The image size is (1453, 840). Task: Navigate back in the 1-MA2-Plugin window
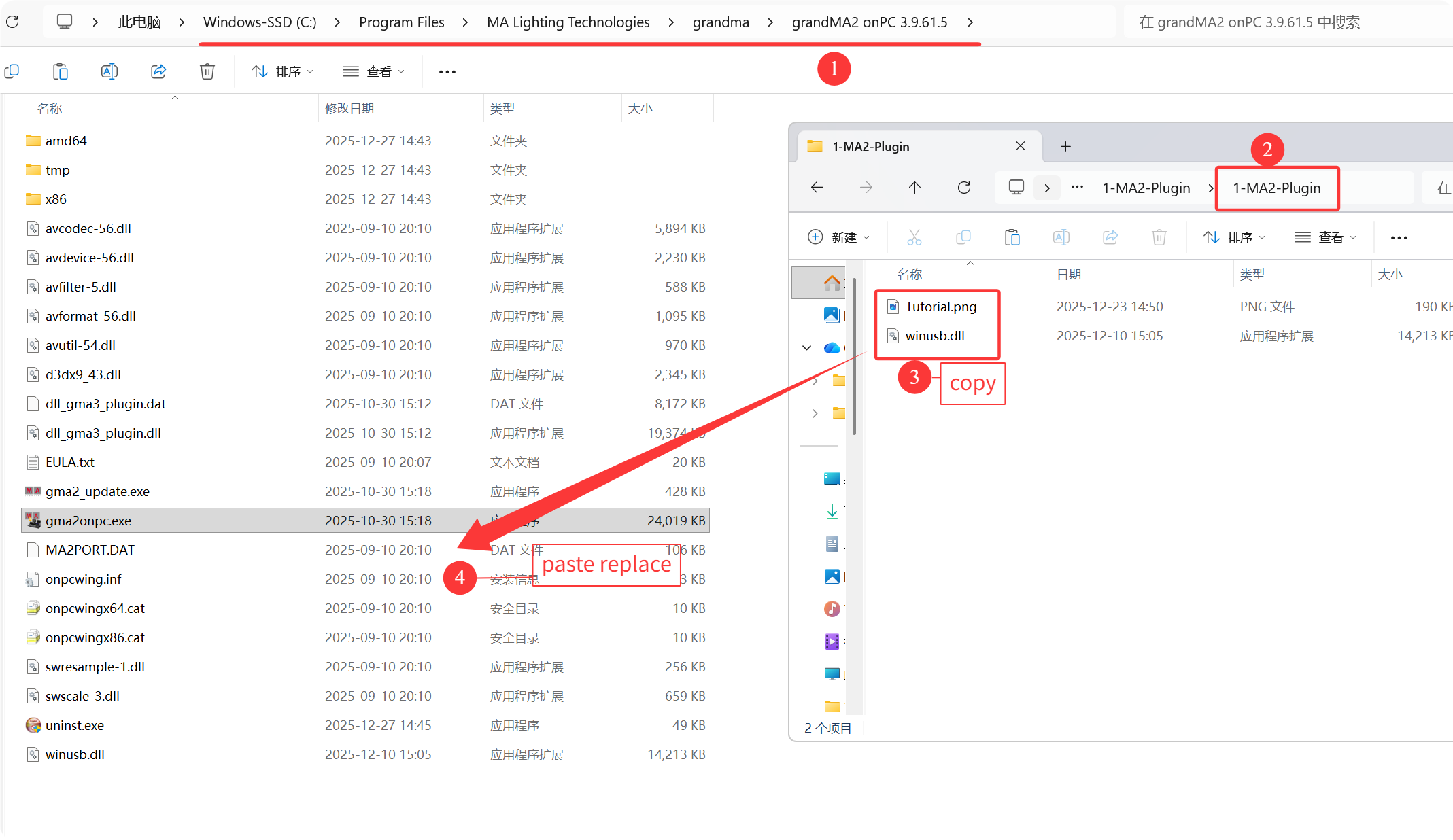pyautogui.click(x=817, y=188)
